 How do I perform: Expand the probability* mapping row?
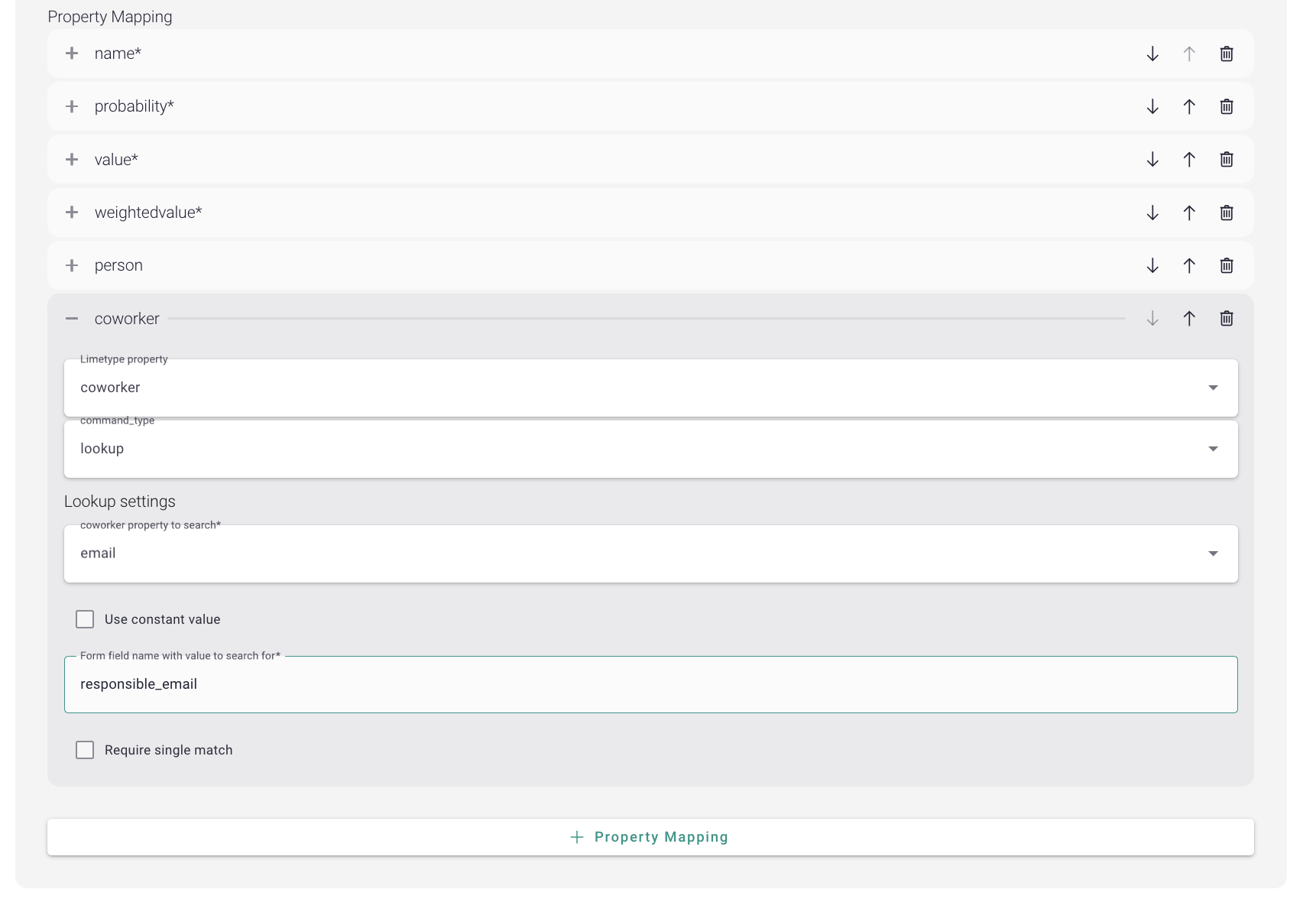[72, 106]
